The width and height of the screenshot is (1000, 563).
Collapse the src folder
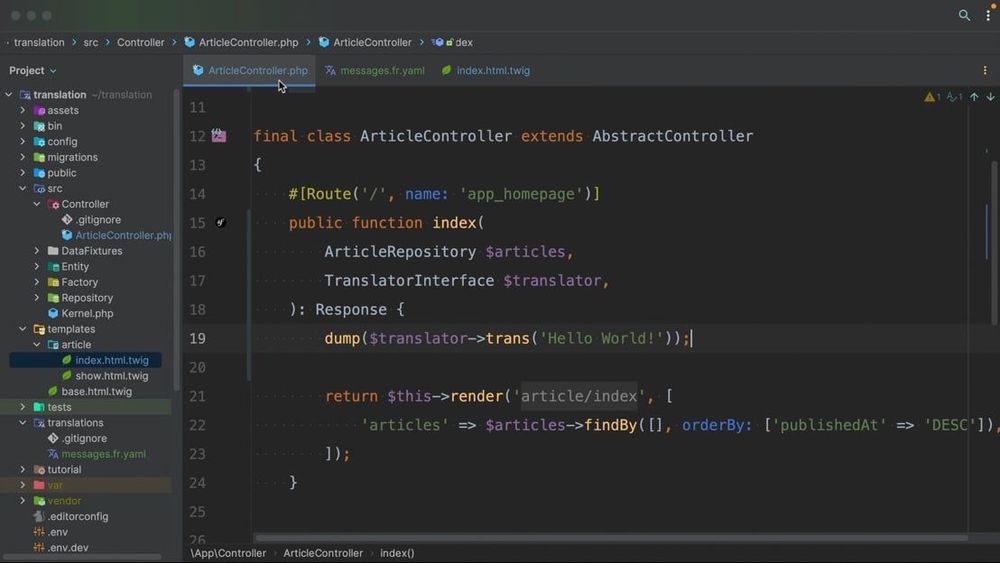click(22, 188)
